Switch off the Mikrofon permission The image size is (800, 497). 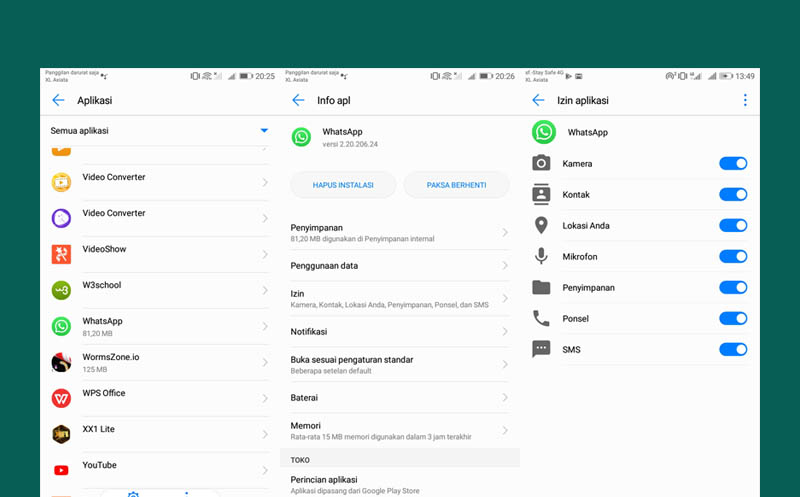(x=733, y=256)
